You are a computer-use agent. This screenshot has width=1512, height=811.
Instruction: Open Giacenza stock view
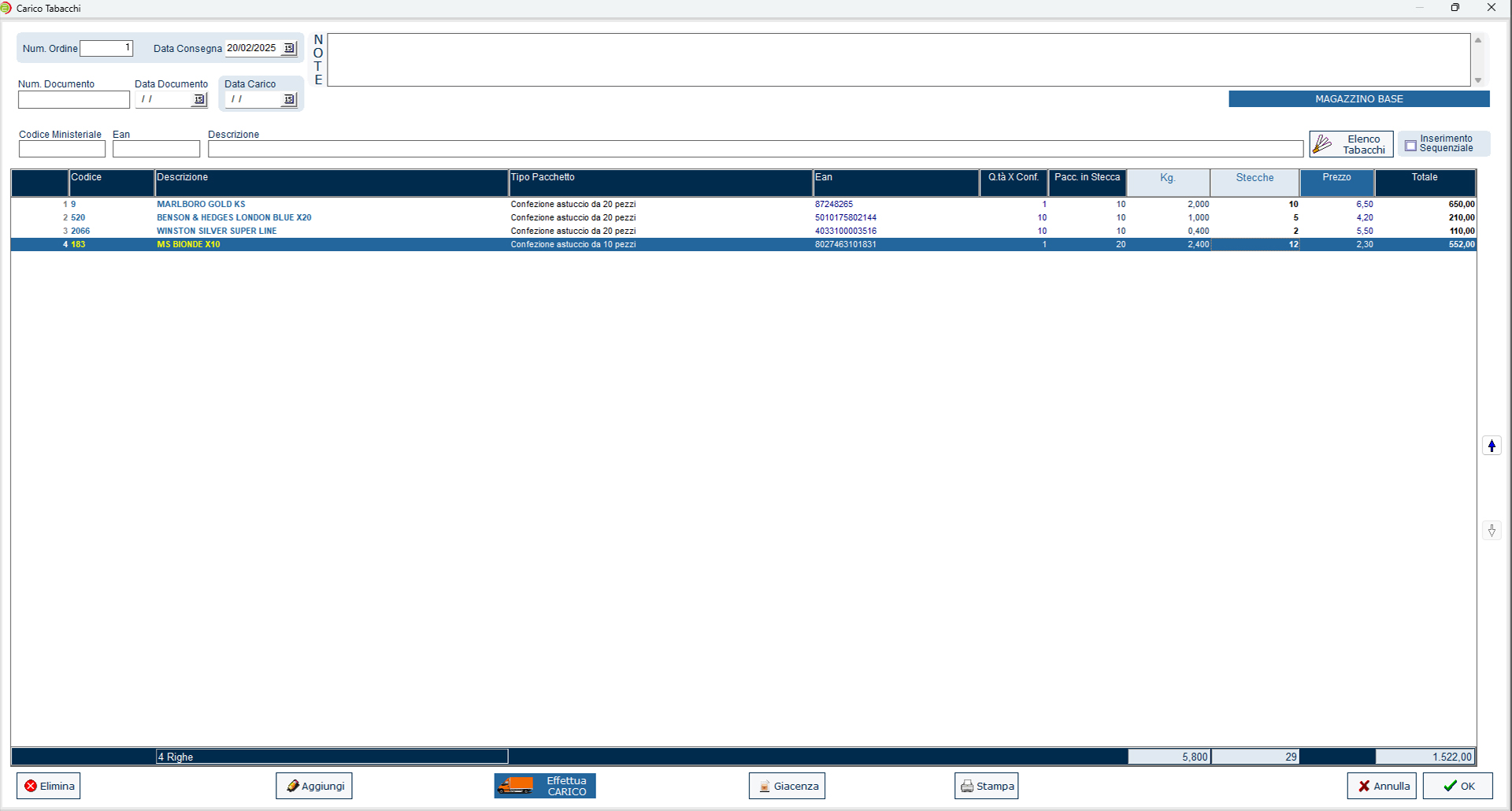(787, 786)
